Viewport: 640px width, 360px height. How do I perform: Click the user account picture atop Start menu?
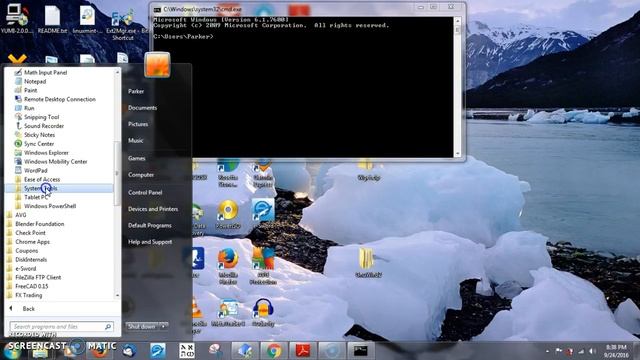point(157,65)
